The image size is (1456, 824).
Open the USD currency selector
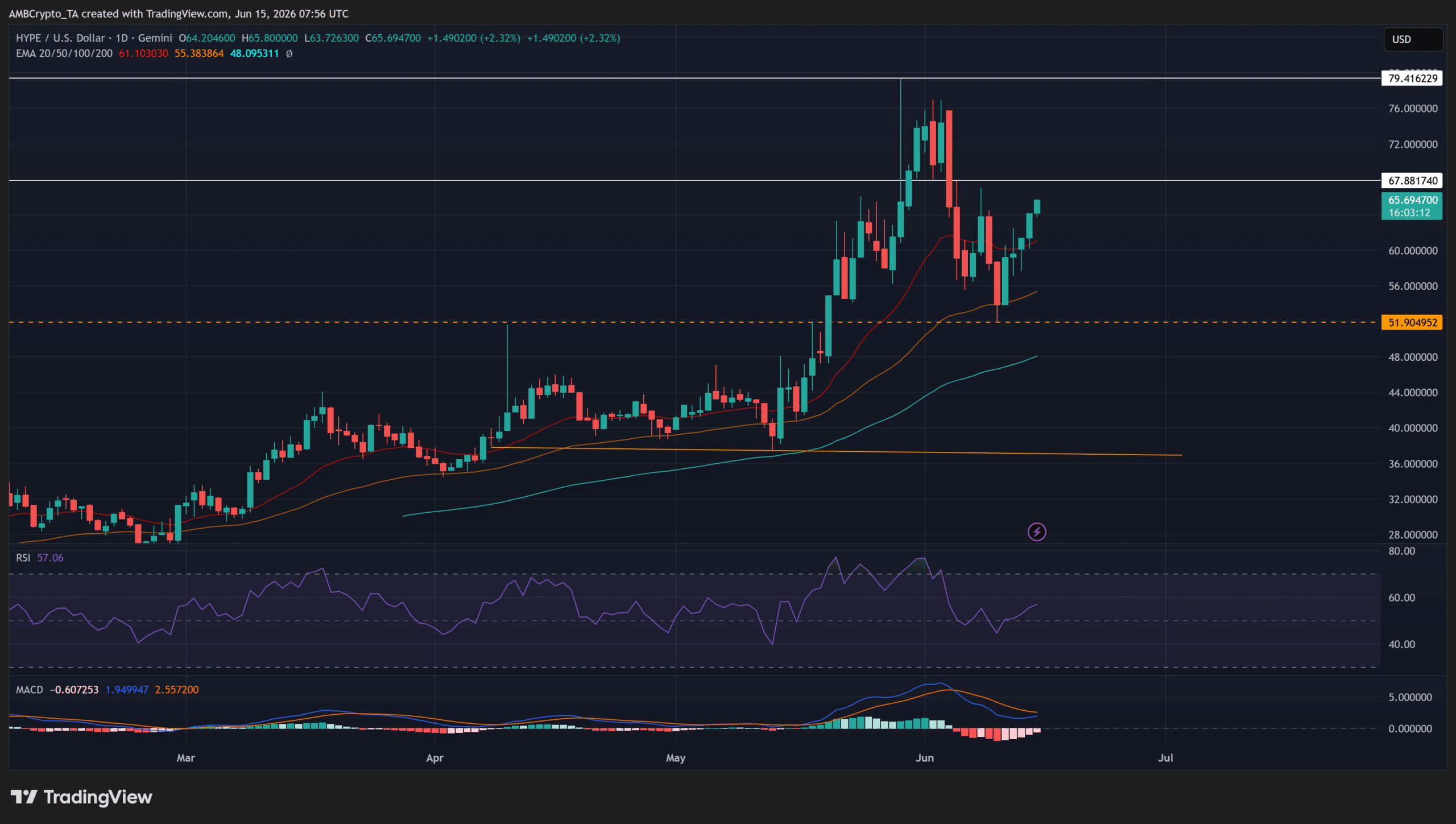(1413, 39)
